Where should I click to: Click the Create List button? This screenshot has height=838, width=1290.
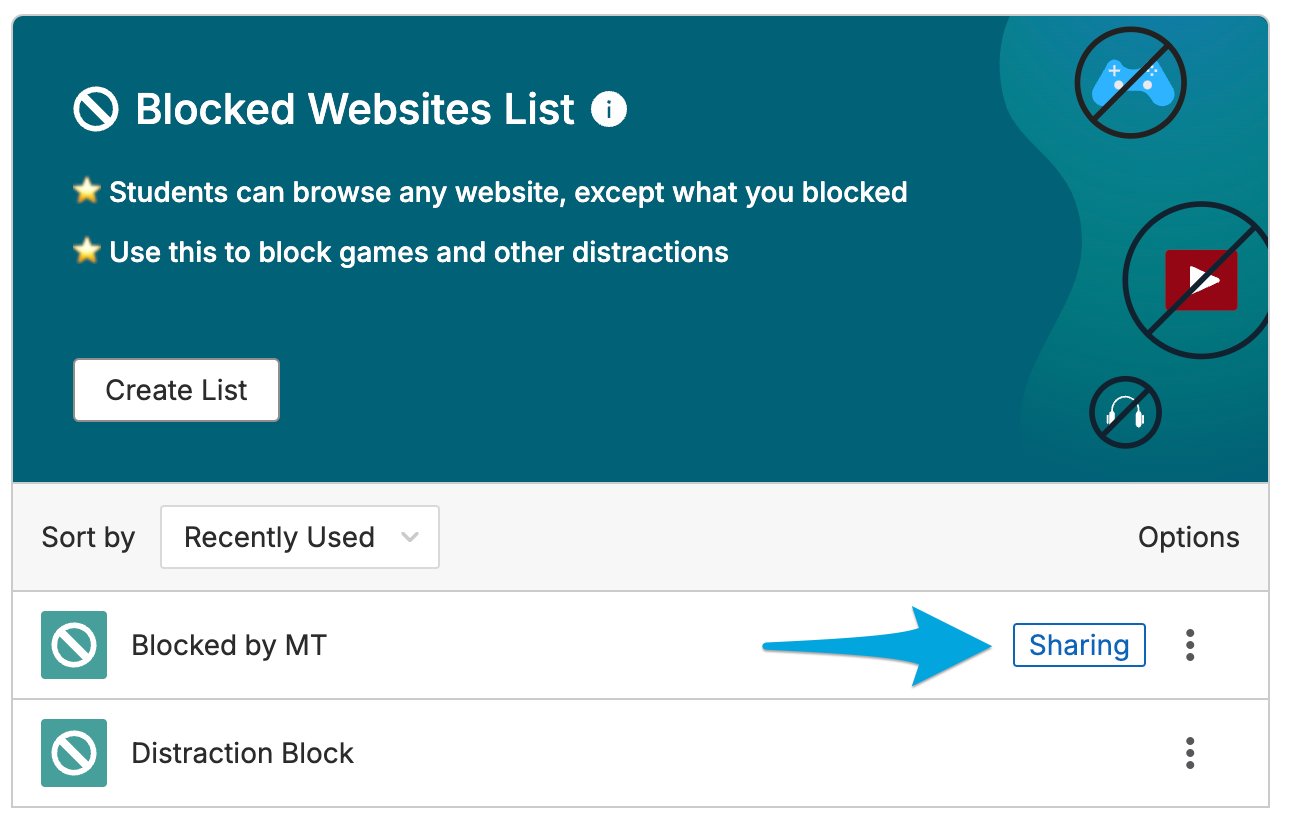(176, 390)
